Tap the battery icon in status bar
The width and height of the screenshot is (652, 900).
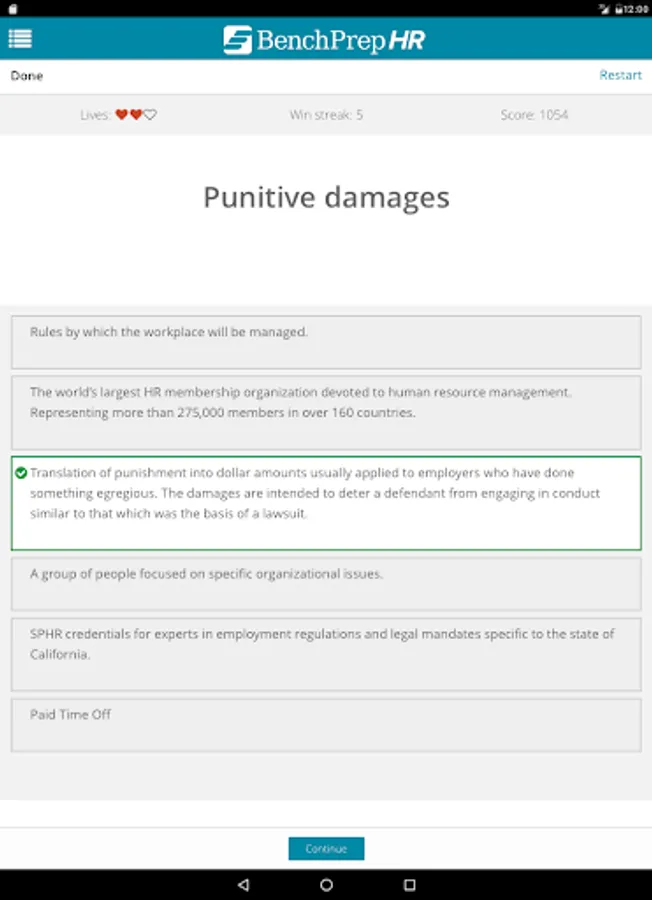tap(621, 8)
